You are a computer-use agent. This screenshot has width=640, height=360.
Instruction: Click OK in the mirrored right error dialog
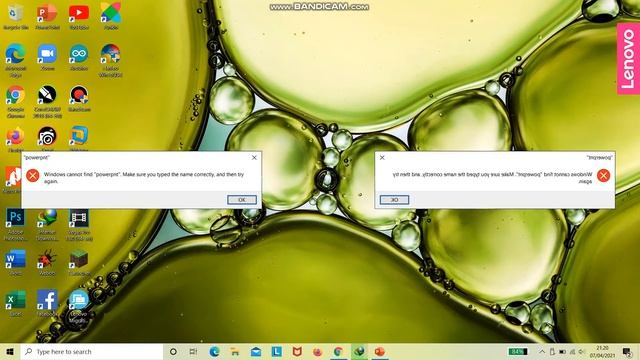click(x=394, y=200)
